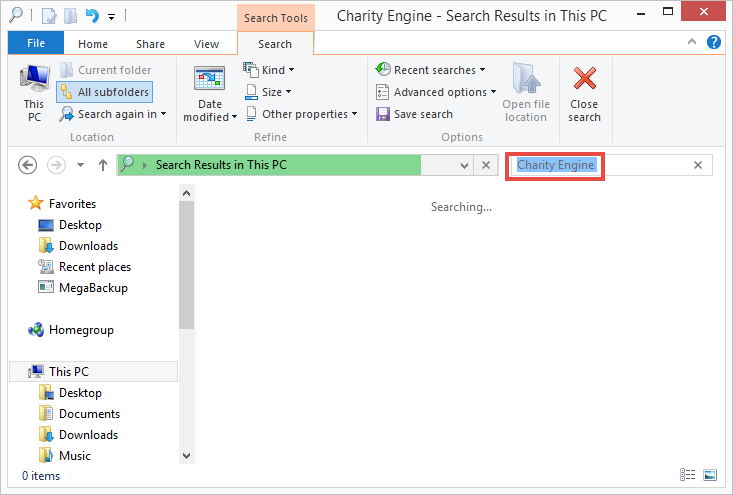This screenshot has height=495, width=733.
Task: Switch to the Share ribbon tab
Action: coord(150,44)
